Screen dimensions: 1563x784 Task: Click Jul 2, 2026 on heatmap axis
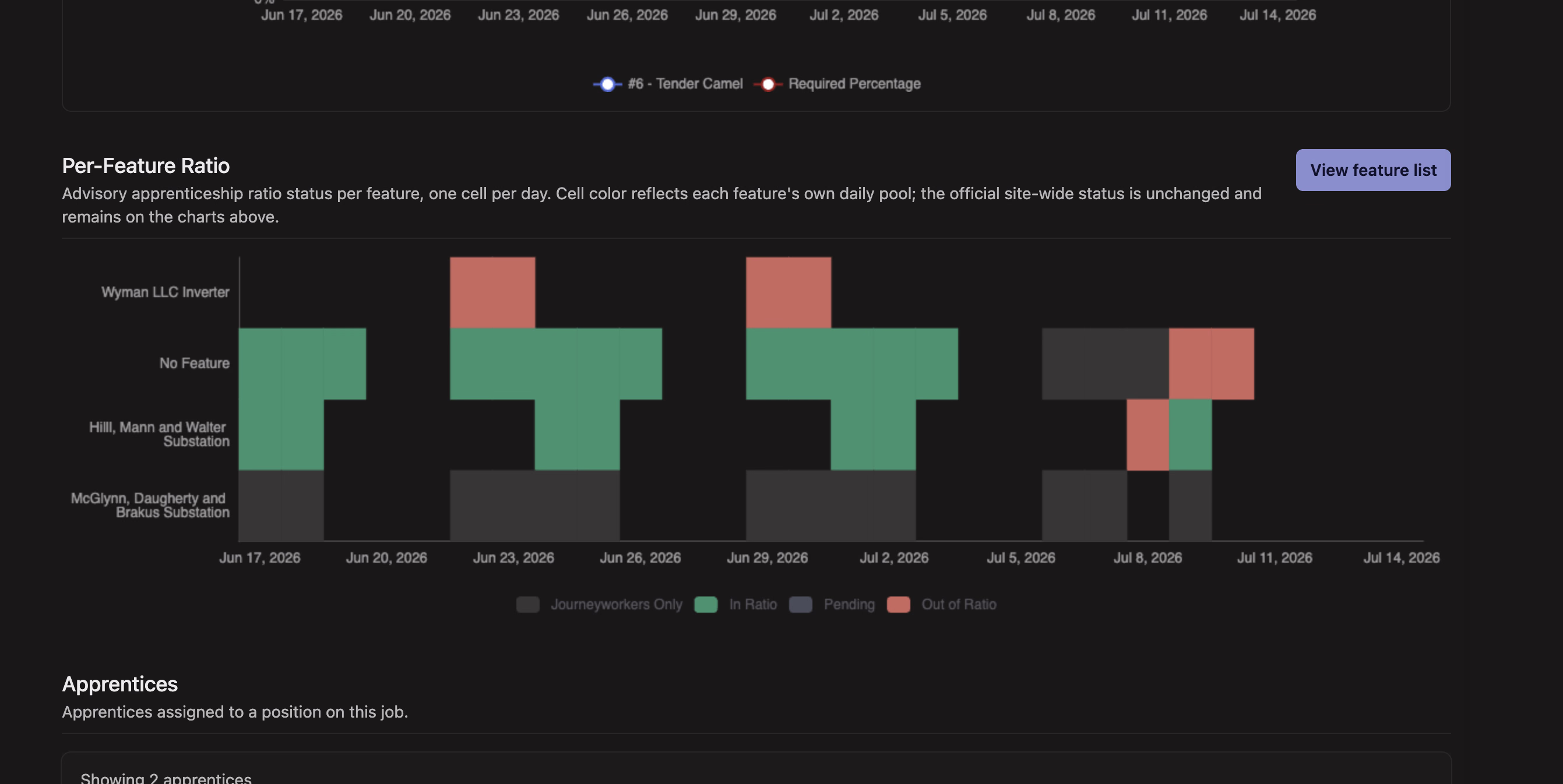[x=894, y=558]
